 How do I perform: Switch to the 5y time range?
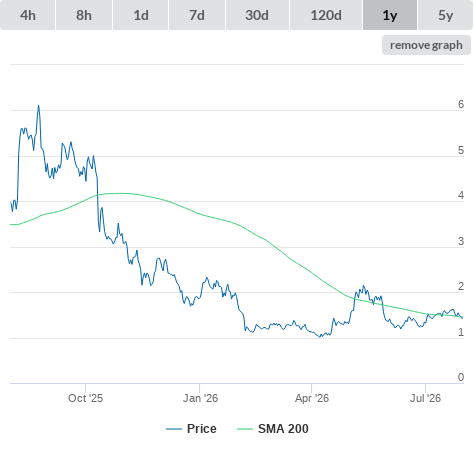click(x=445, y=15)
